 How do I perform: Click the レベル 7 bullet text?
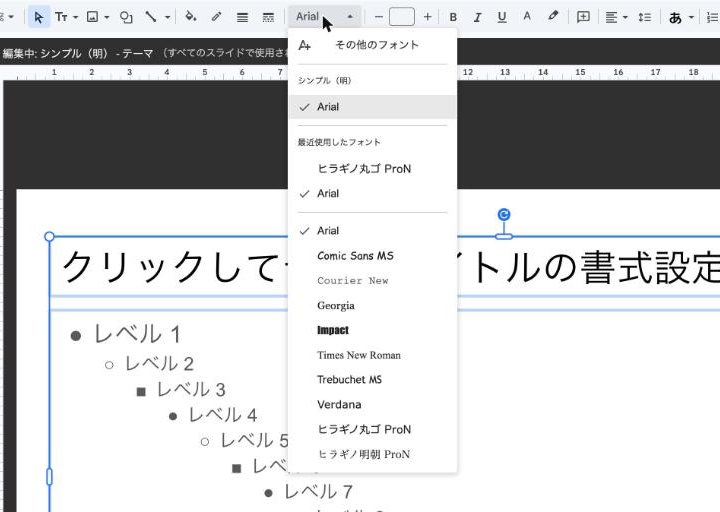point(319,492)
